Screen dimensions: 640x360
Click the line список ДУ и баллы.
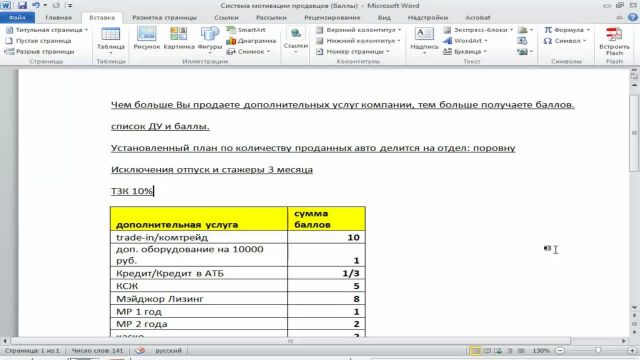click(160, 127)
